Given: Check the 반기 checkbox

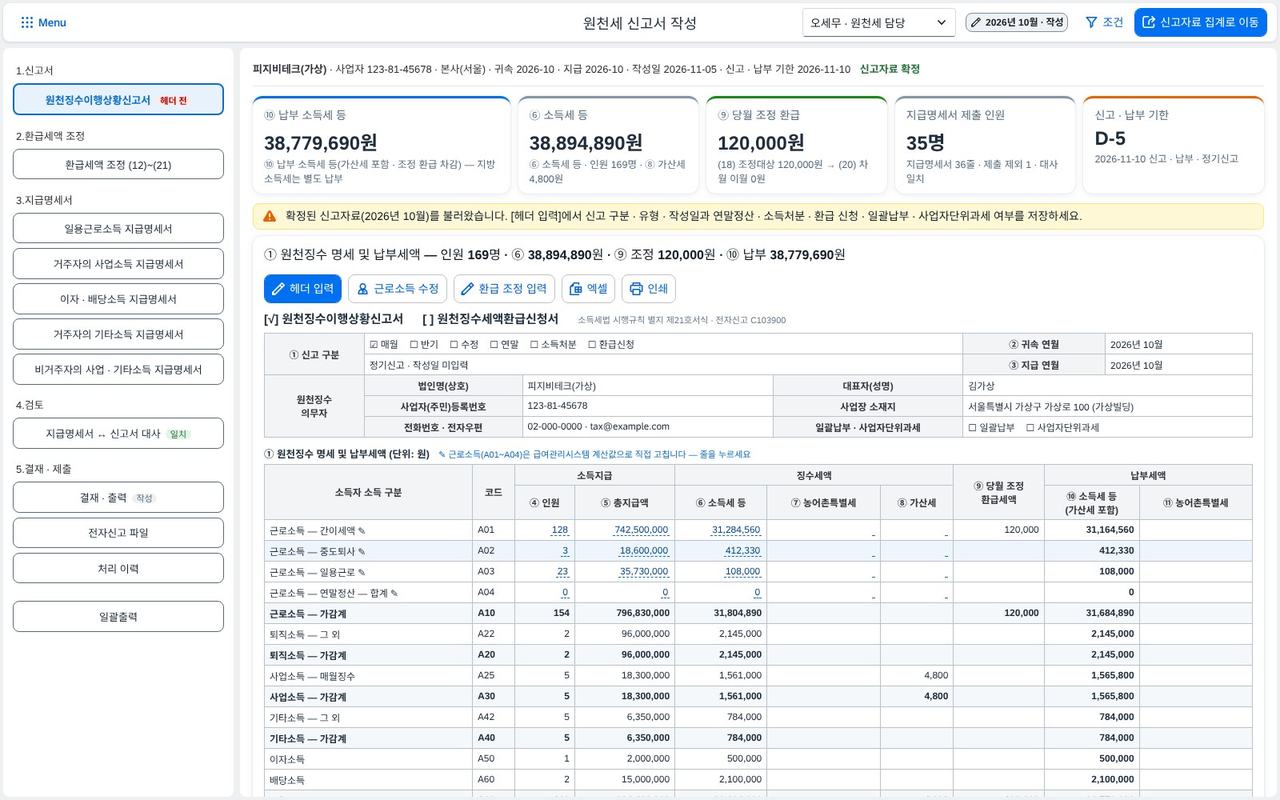Looking at the screenshot, I should click(x=414, y=344).
